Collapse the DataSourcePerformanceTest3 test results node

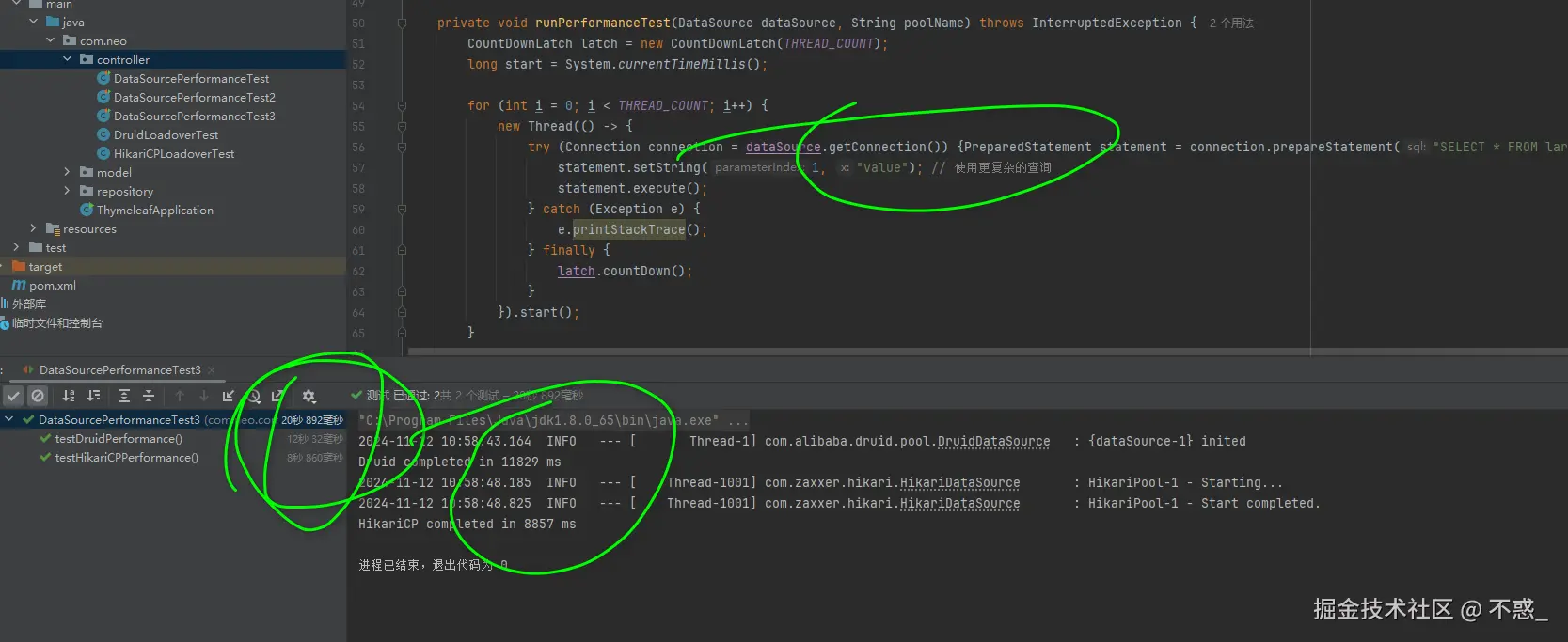(x=9, y=419)
